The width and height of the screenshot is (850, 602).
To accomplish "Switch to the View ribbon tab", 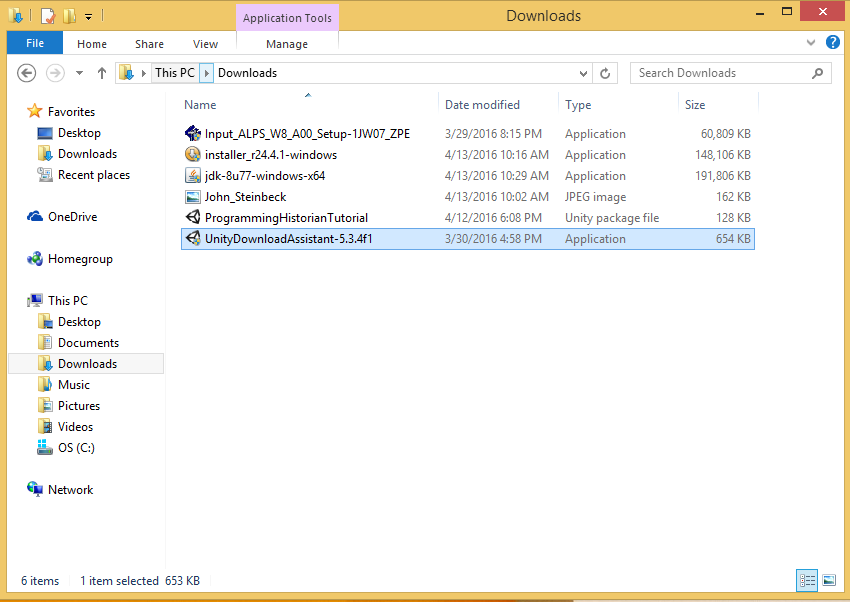I will [205, 43].
